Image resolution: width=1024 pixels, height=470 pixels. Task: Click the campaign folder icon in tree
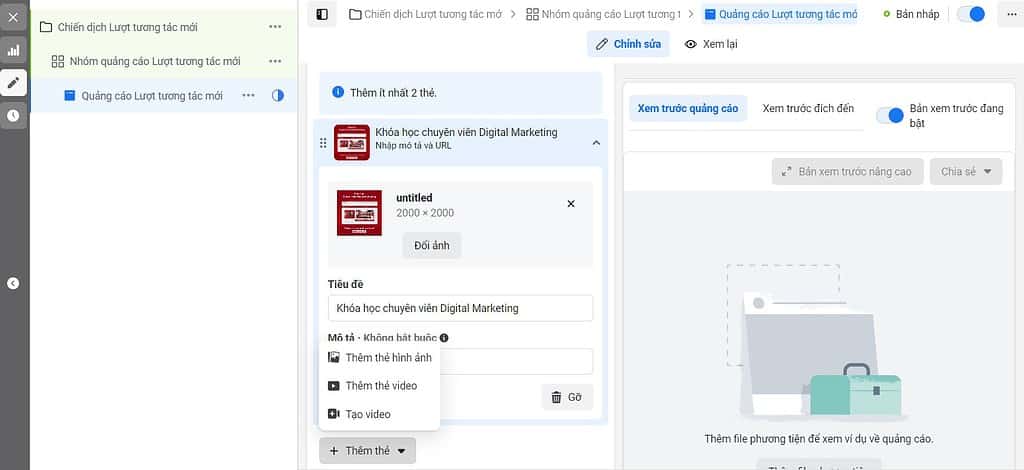[x=46, y=27]
